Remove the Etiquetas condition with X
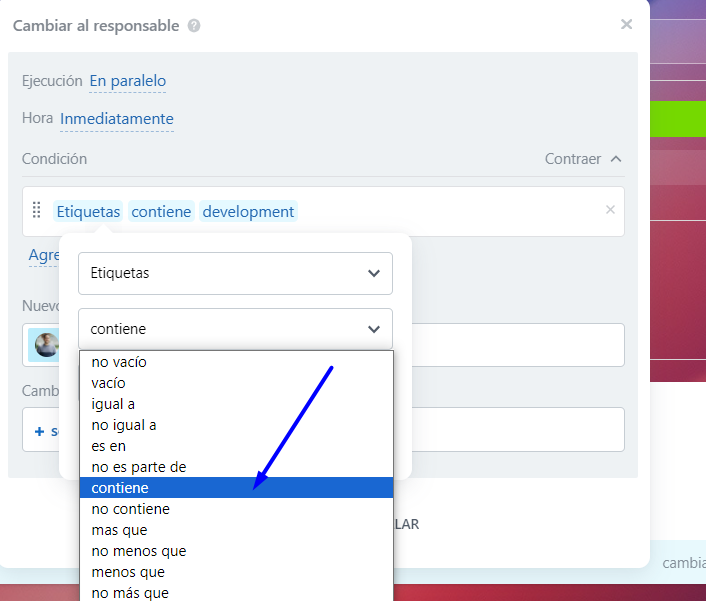This screenshot has width=706, height=601. [610, 210]
